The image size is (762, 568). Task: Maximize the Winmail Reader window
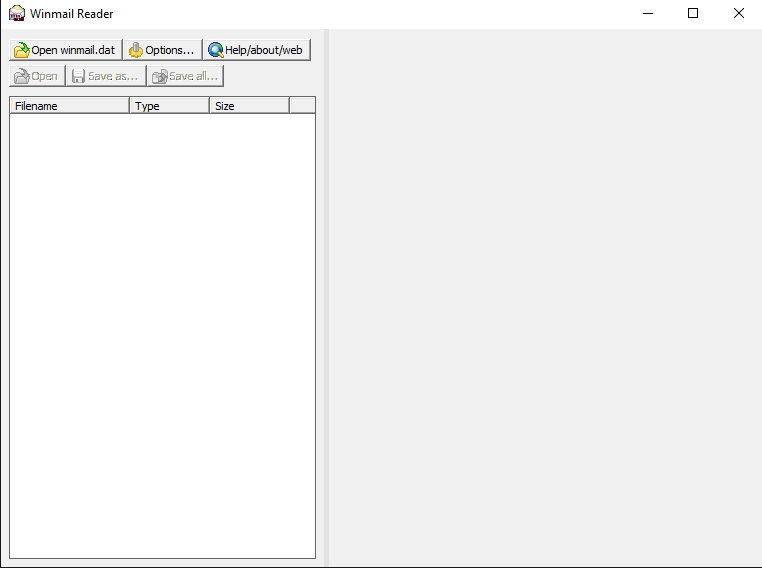(x=693, y=14)
